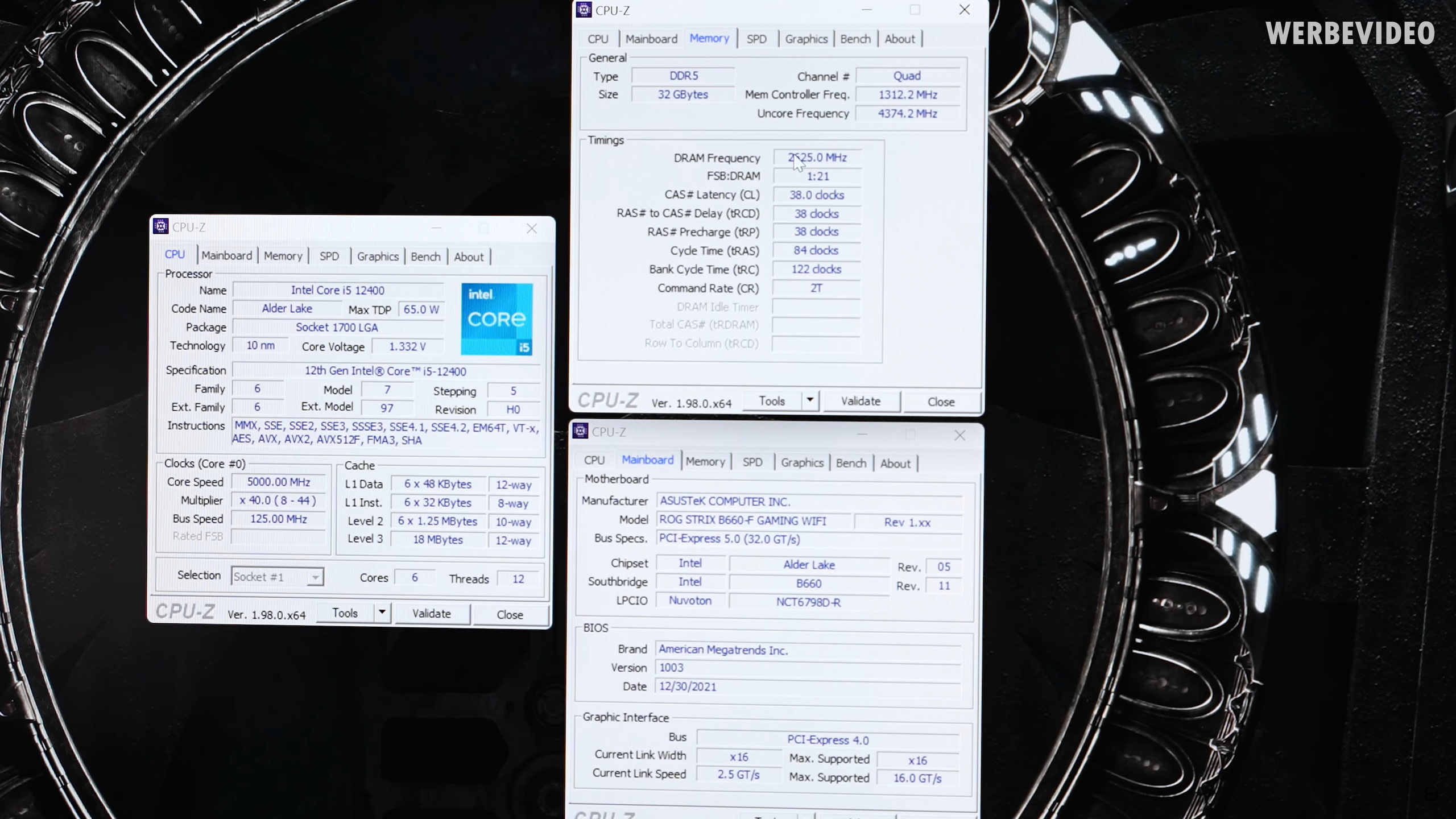Image resolution: width=1456 pixels, height=819 pixels.
Task: Open About tab in the Mainboard window
Action: 895,464
